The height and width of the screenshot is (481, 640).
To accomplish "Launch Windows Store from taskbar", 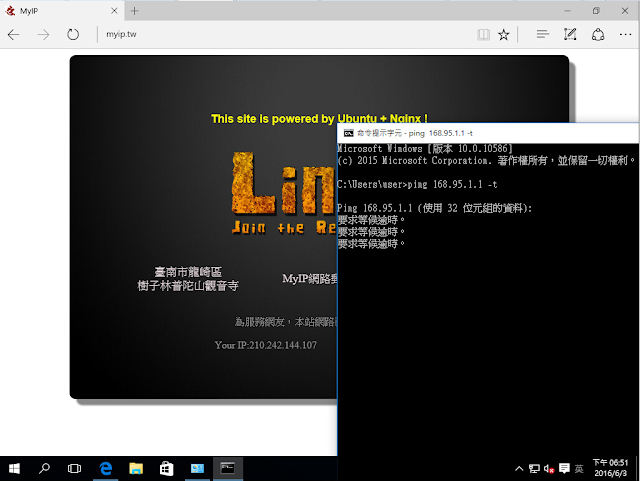I will (166, 468).
